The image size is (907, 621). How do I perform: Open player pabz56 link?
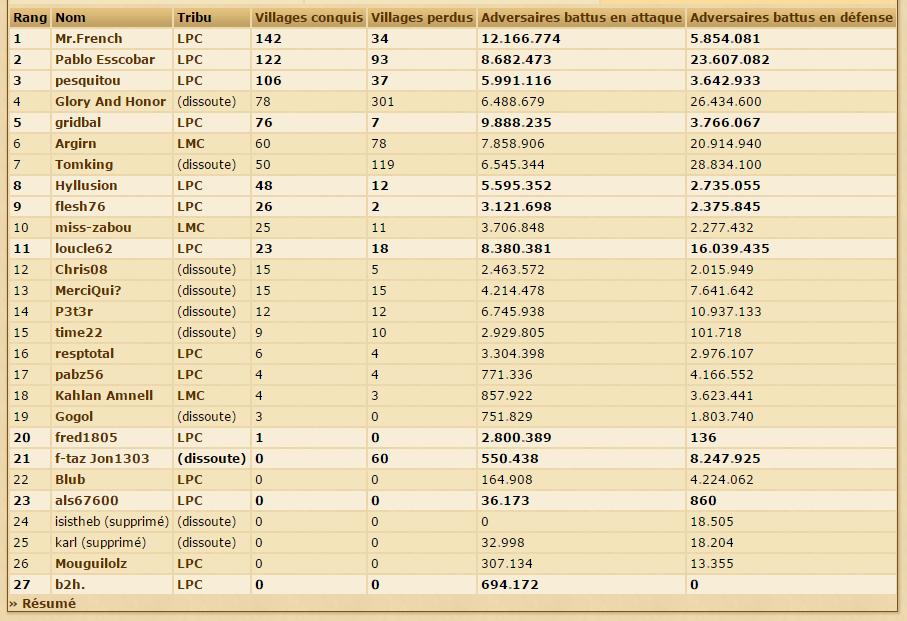click(79, 375)
